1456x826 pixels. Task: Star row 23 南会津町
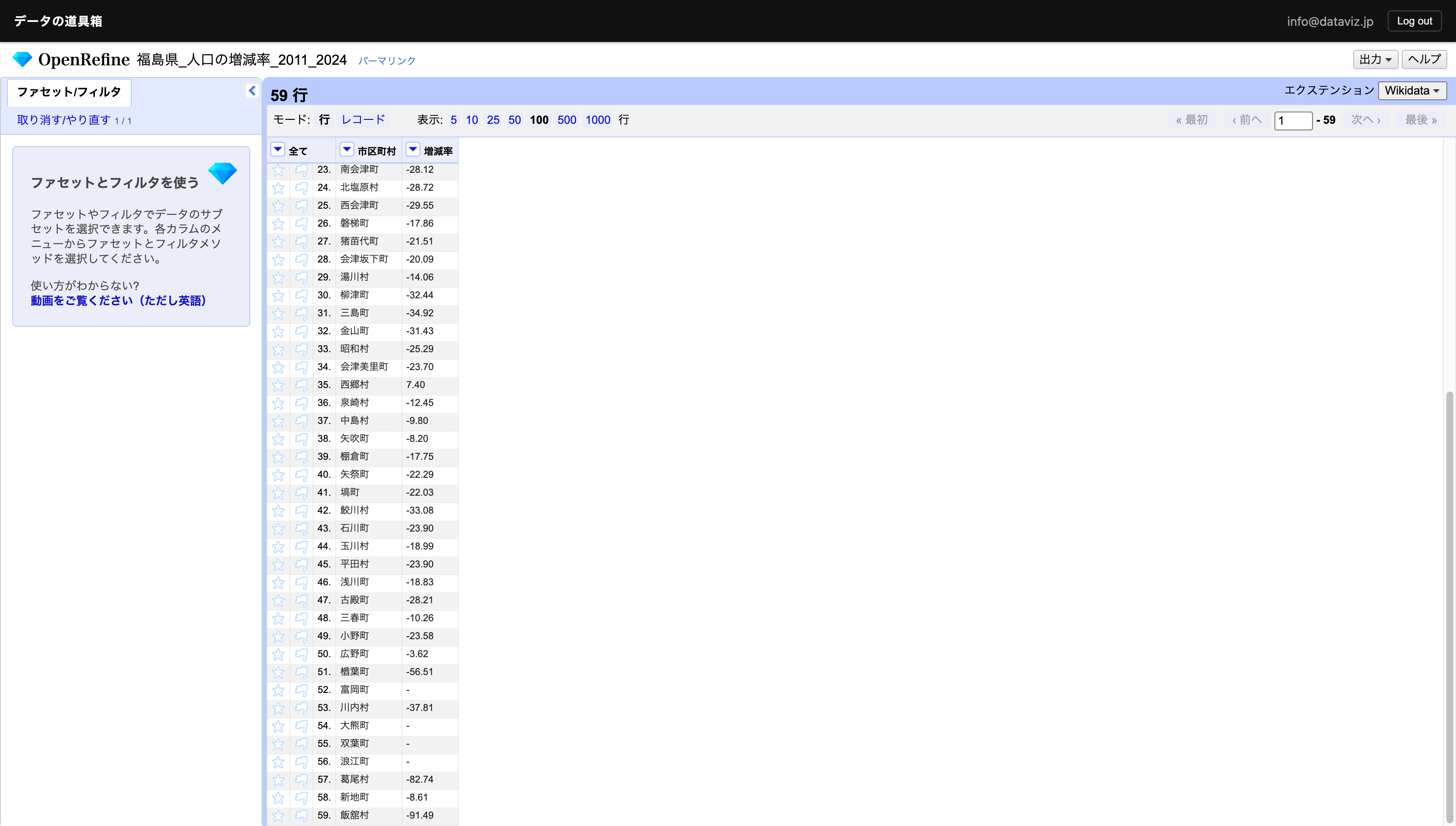278,170
